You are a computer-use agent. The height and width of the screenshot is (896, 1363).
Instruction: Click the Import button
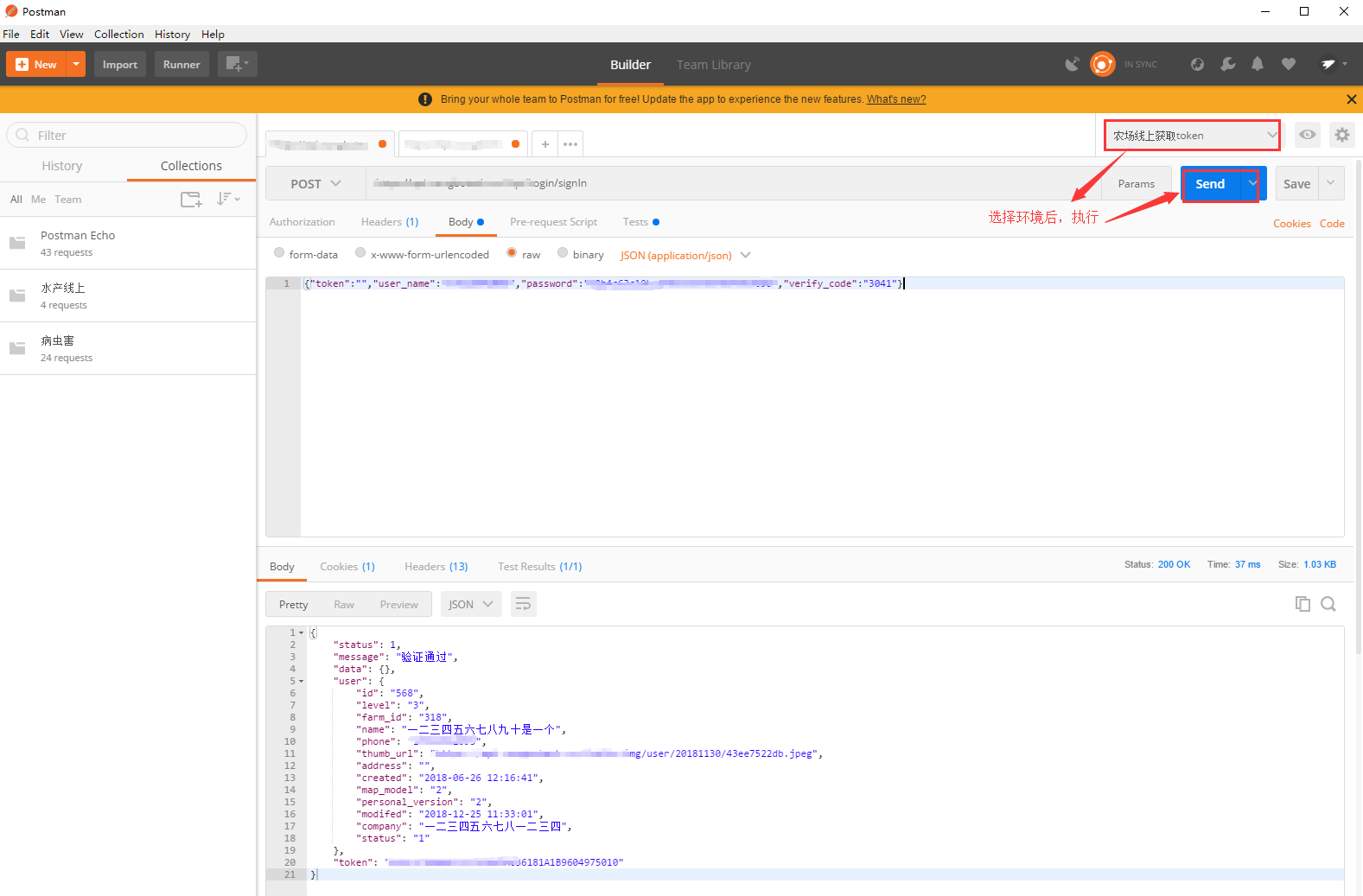(120, 64)
